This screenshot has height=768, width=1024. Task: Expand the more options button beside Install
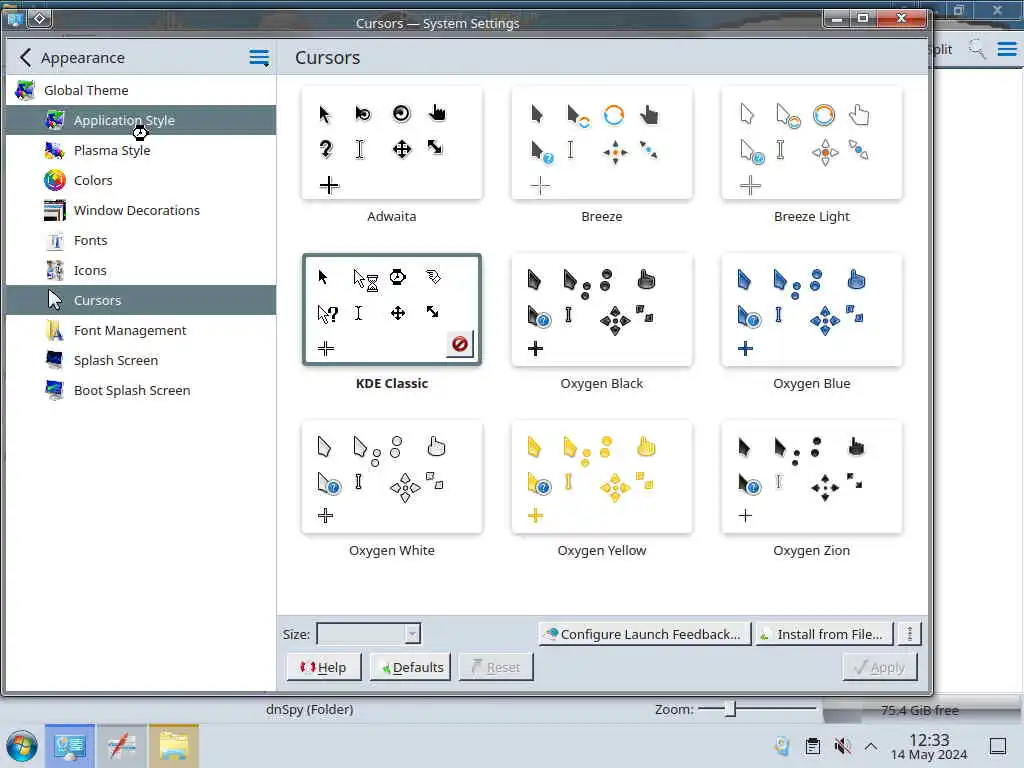[x=910, y=633]
